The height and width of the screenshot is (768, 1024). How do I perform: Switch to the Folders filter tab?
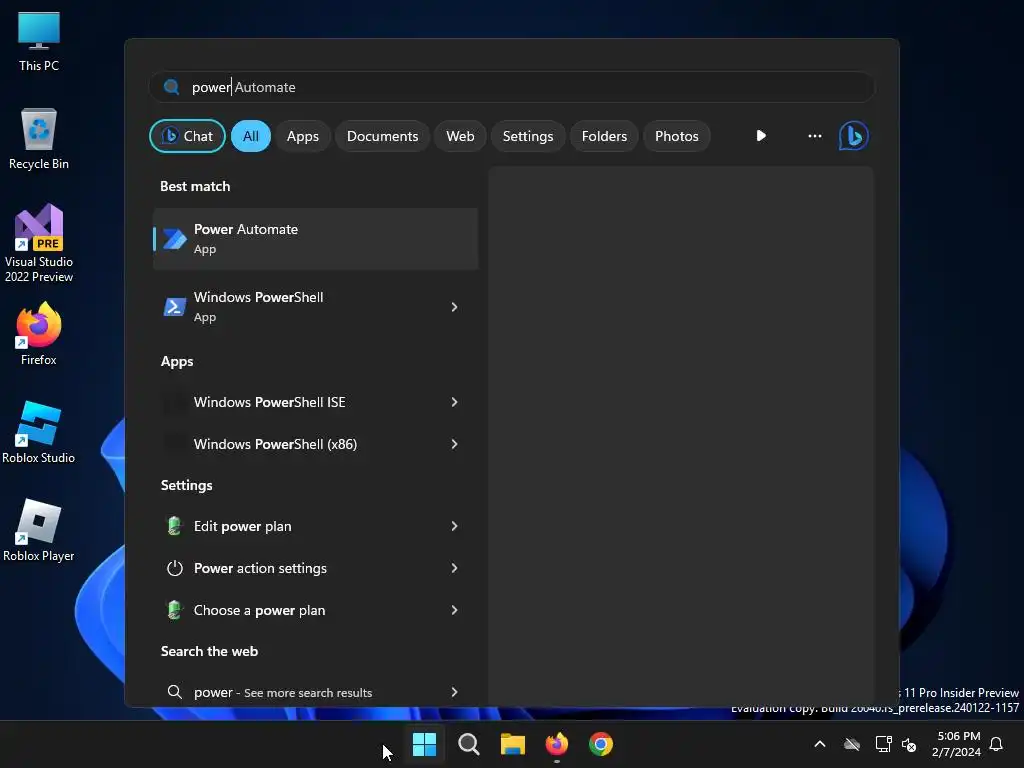coord(604,136)
